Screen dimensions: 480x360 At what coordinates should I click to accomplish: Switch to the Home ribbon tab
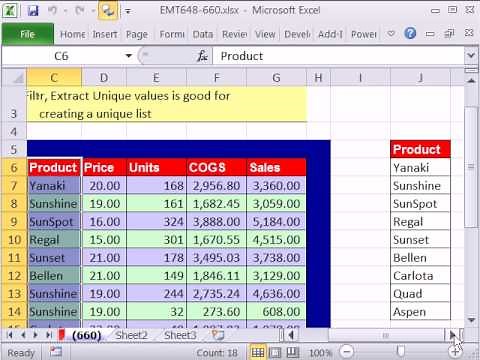(x=72, y=34)
